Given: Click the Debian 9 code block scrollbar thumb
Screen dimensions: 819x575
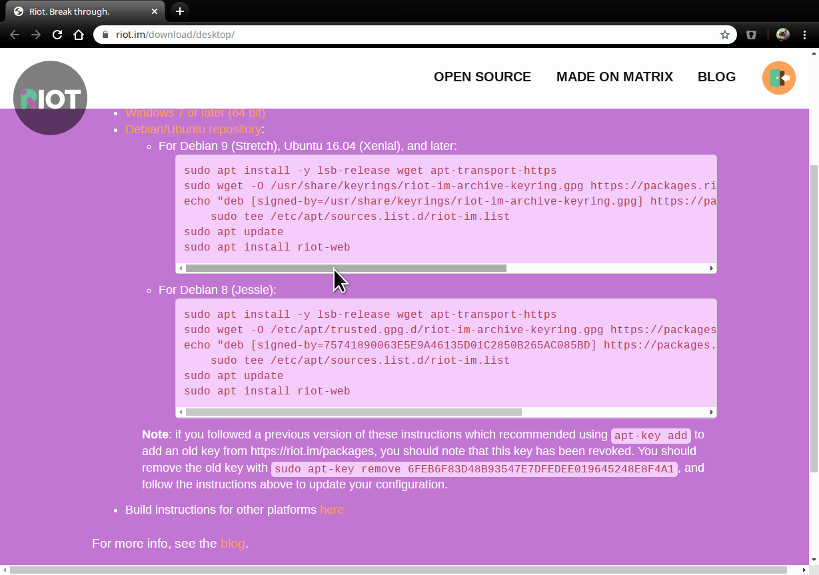Looking at the screenshot, I should coord(345,268).
